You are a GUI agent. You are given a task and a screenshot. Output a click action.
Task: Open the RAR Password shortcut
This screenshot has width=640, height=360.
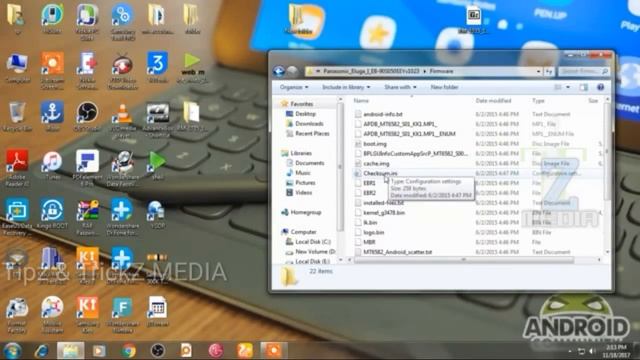[x=87, y=217]
